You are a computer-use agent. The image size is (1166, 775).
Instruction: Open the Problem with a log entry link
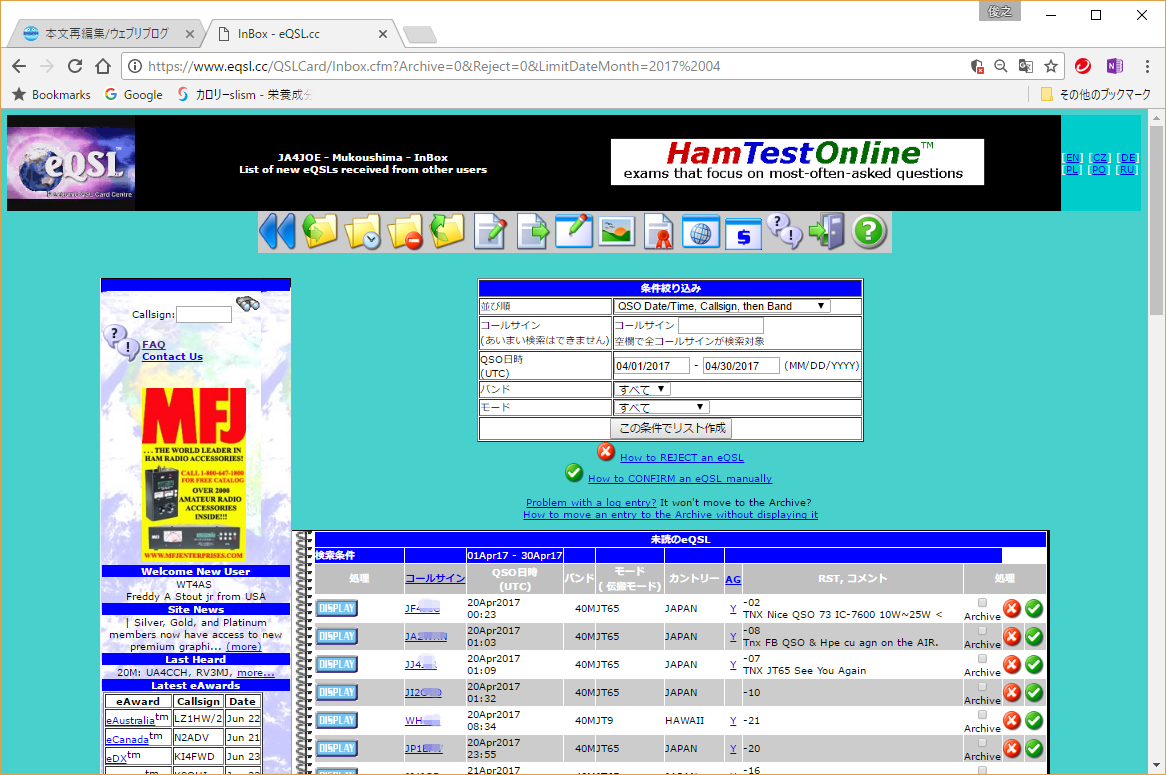click(591, 502)
